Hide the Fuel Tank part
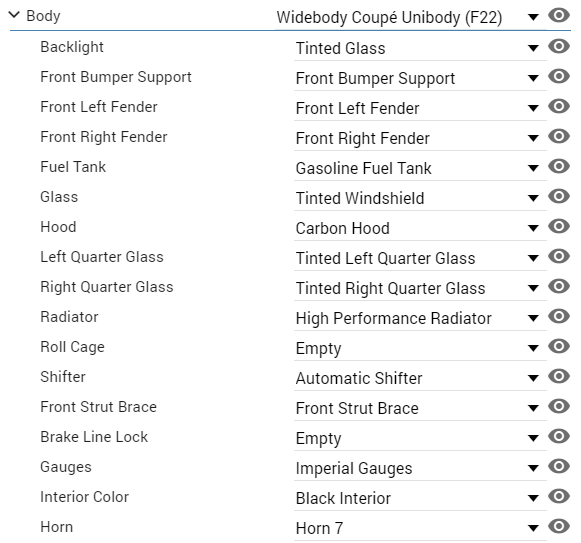The height and width of the screenshot is (543, 581). tap(558, 166)
